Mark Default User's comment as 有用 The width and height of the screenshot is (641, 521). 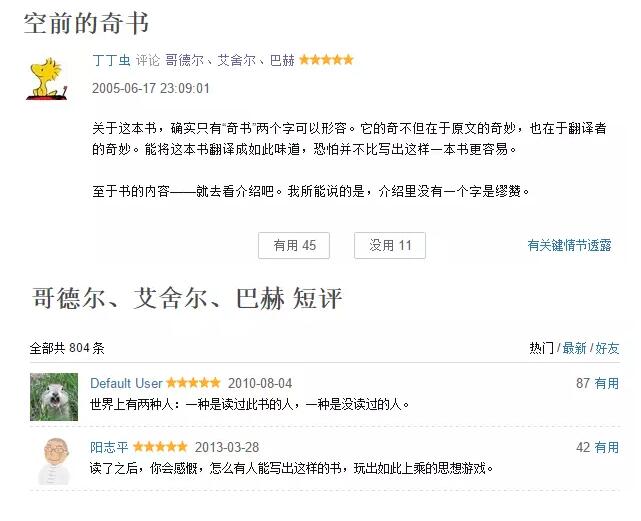coord(607,383)
